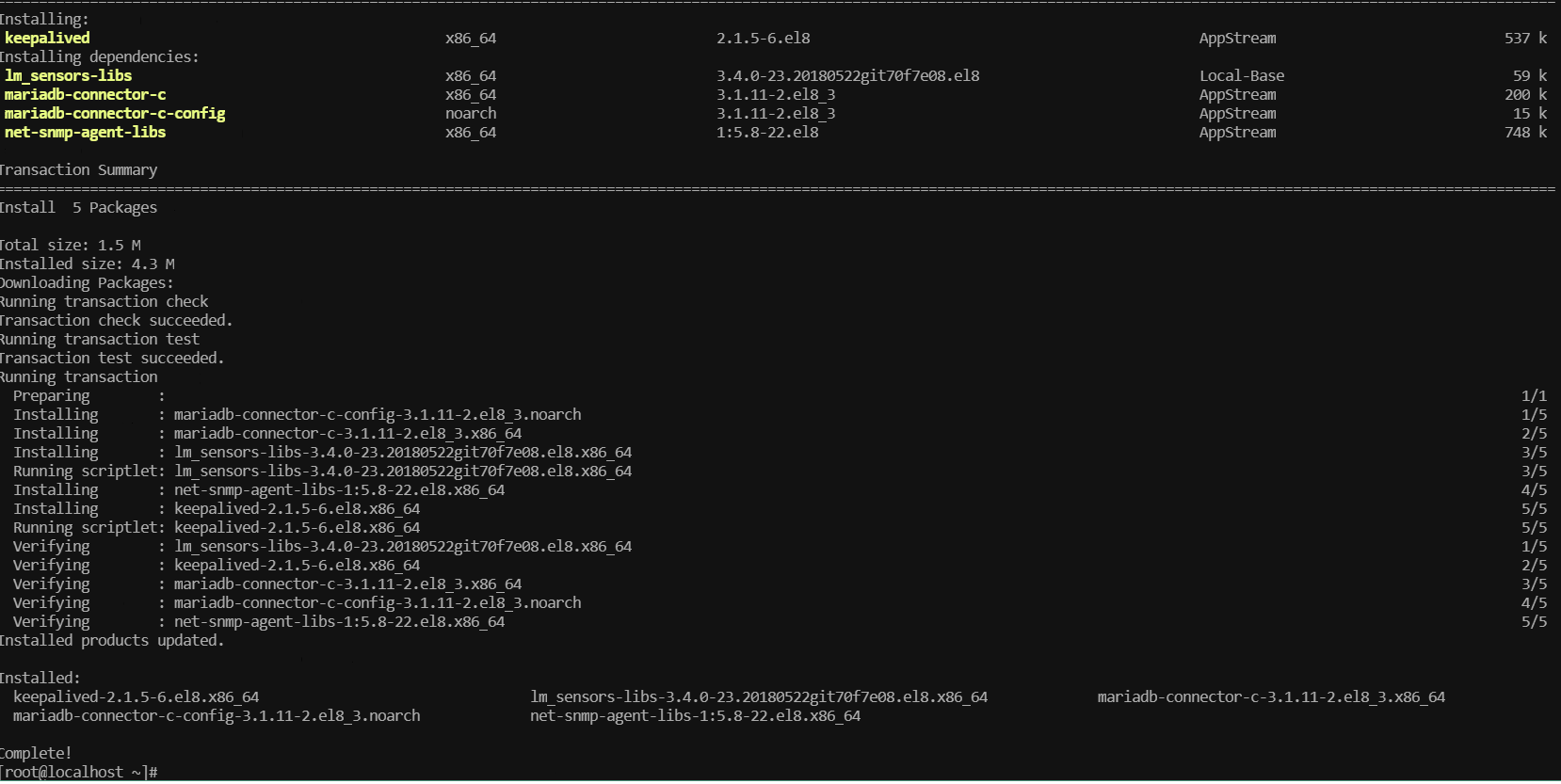Click keepalived-2.1.5-6.el8.x86_64 in Installed list
The height and width of the screenshot is (784, 1561).
136,697
